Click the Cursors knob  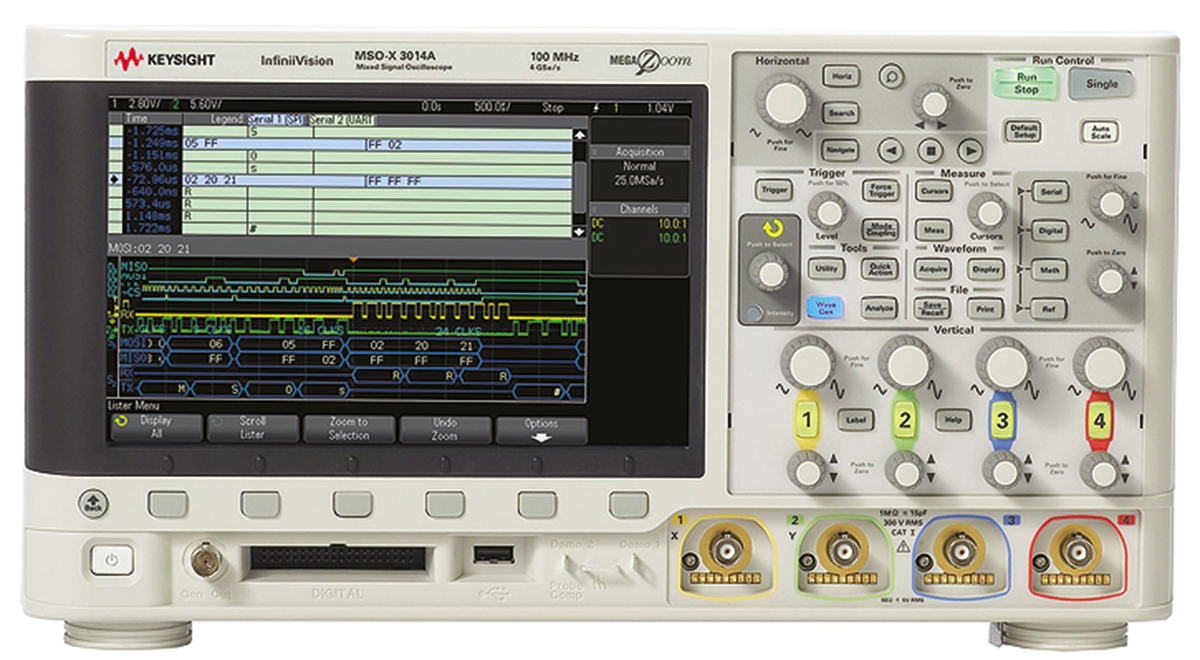[987, 212]
